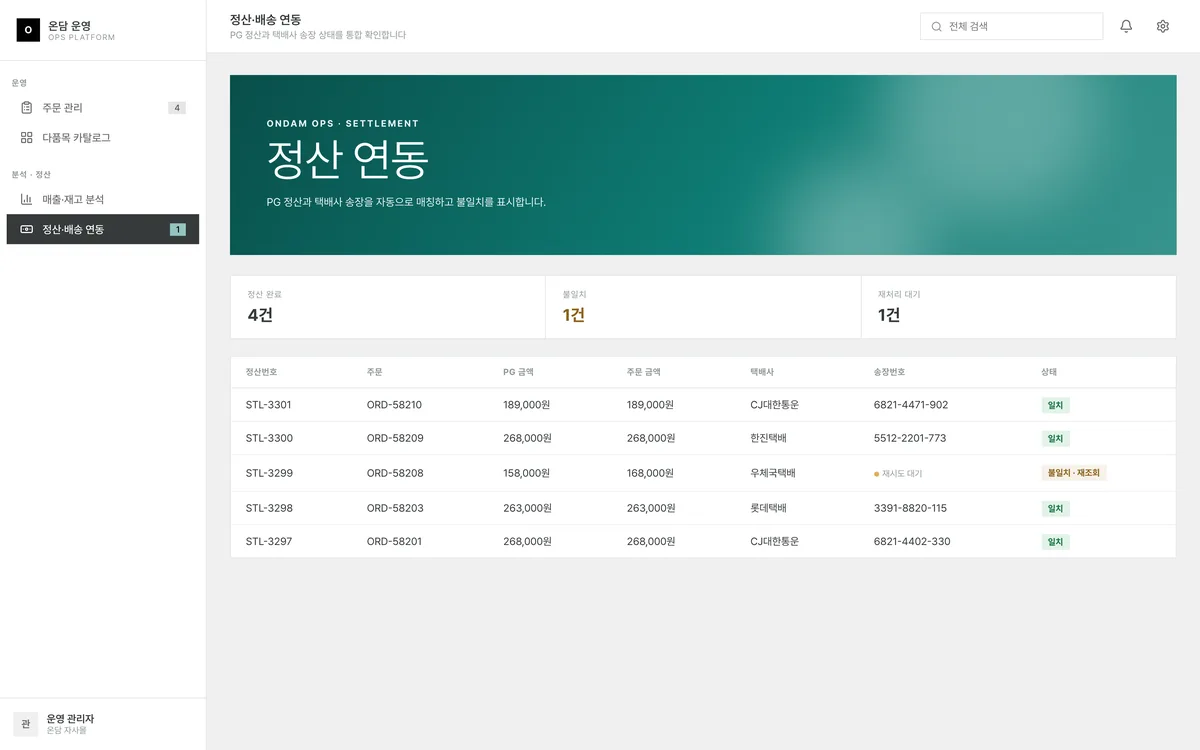Click CJ대한통운 in STL-3301 row
This screenshot has height=750, width=1200.
775,405
